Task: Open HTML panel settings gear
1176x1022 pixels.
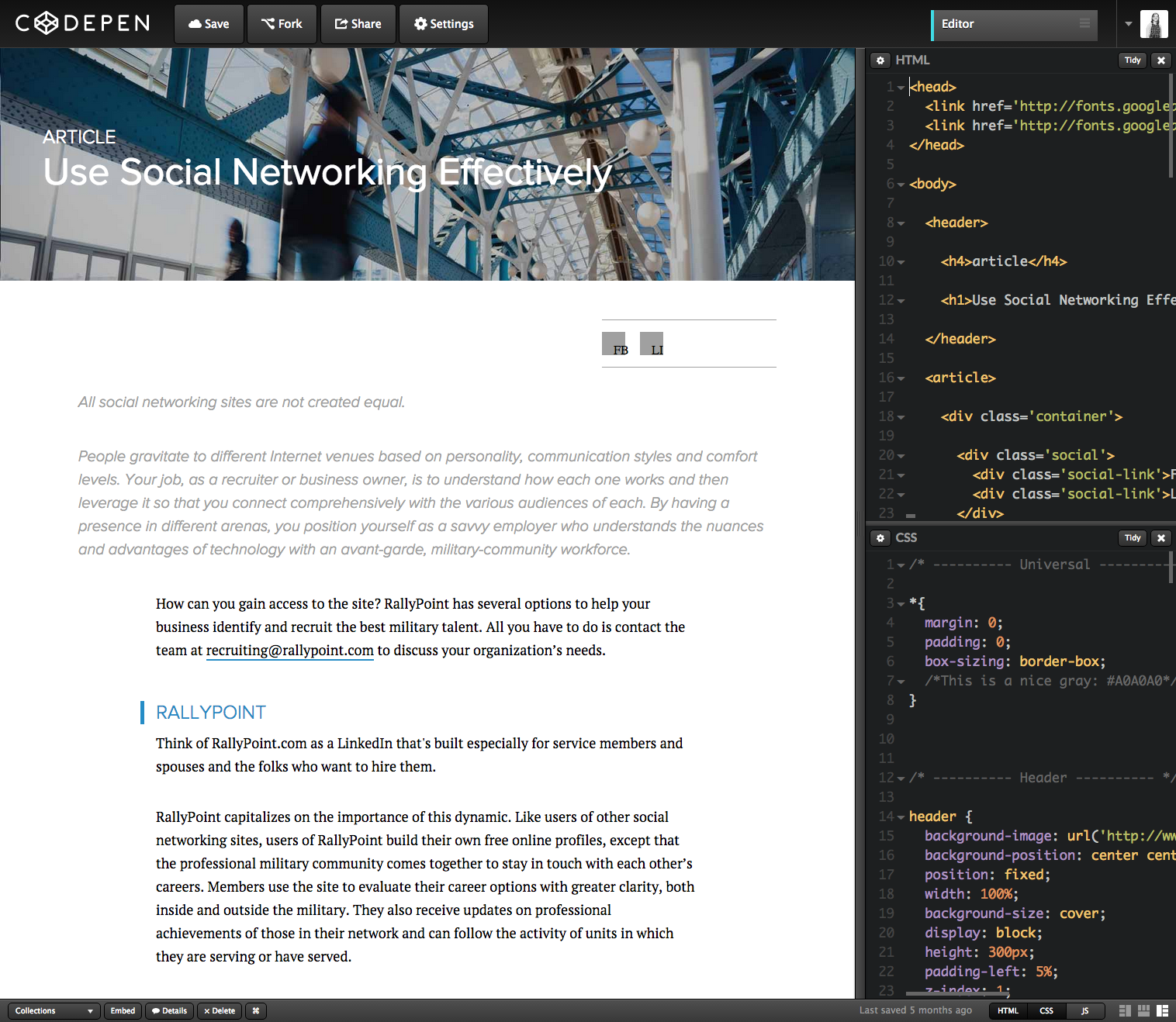Action: 880,60
